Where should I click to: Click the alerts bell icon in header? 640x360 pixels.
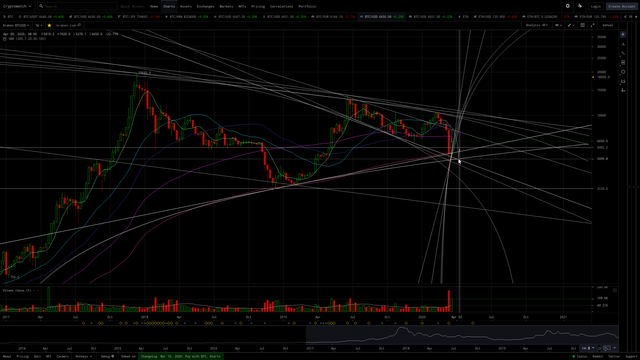coord(580,6)
